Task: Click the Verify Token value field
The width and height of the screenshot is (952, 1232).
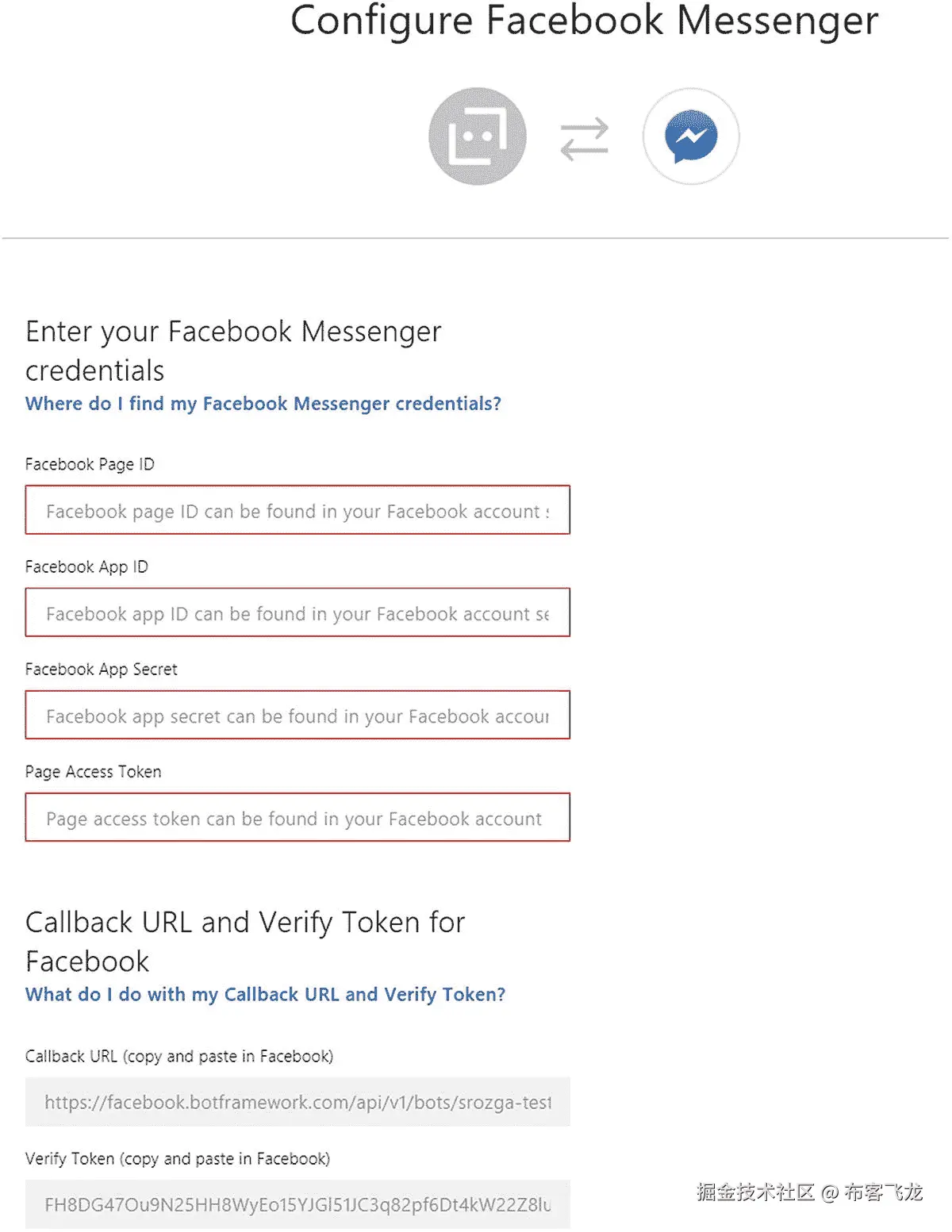Action: pos(297,1204)
